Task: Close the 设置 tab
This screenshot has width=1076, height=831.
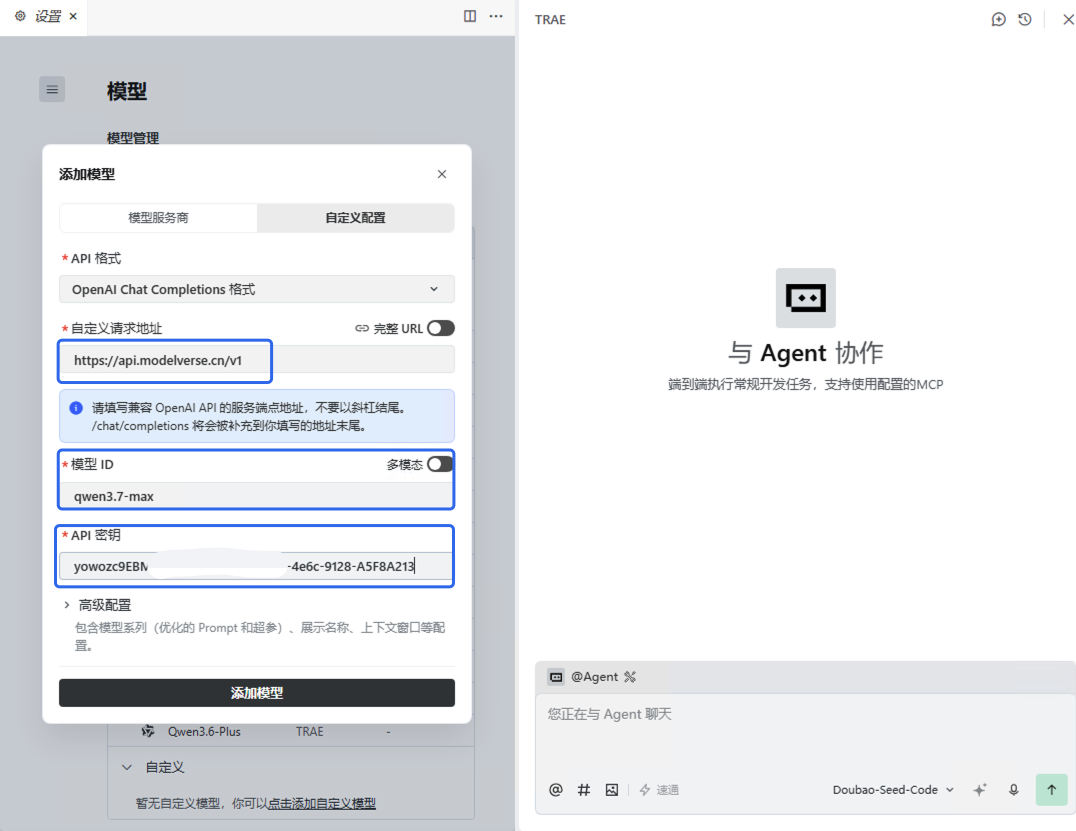Action: pos(73,16)
